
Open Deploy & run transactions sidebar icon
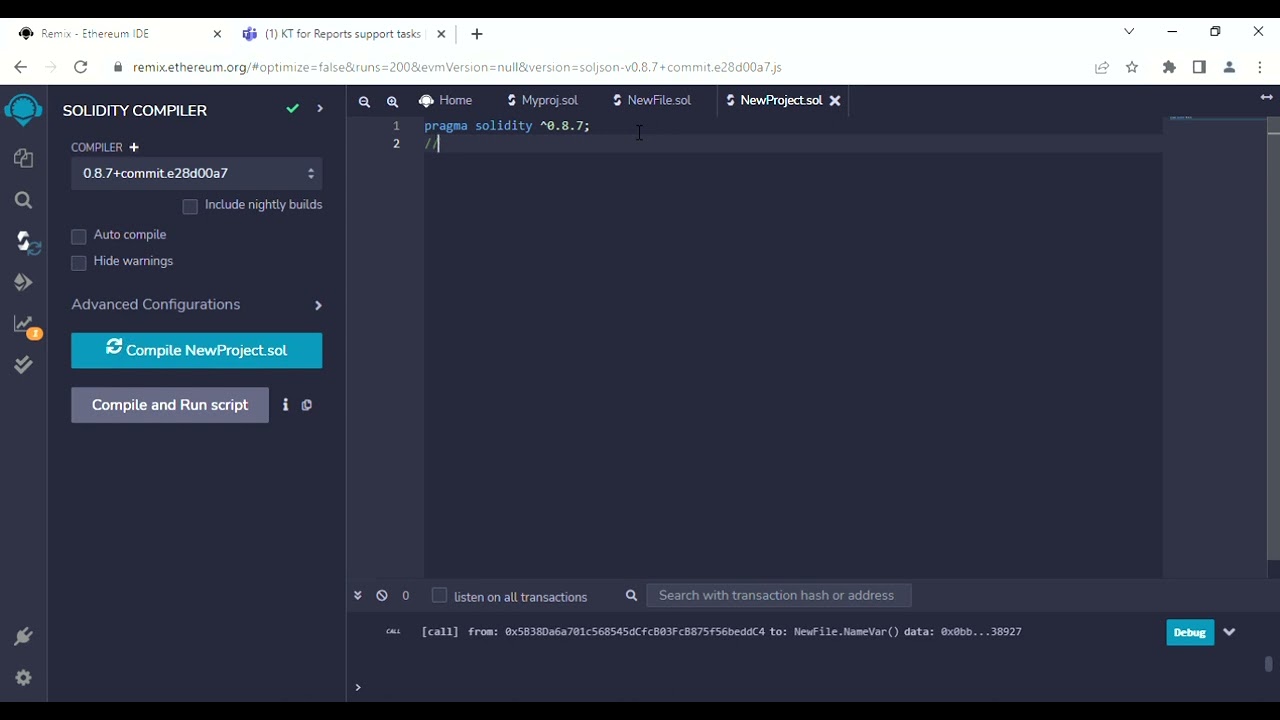pos(24,283)
